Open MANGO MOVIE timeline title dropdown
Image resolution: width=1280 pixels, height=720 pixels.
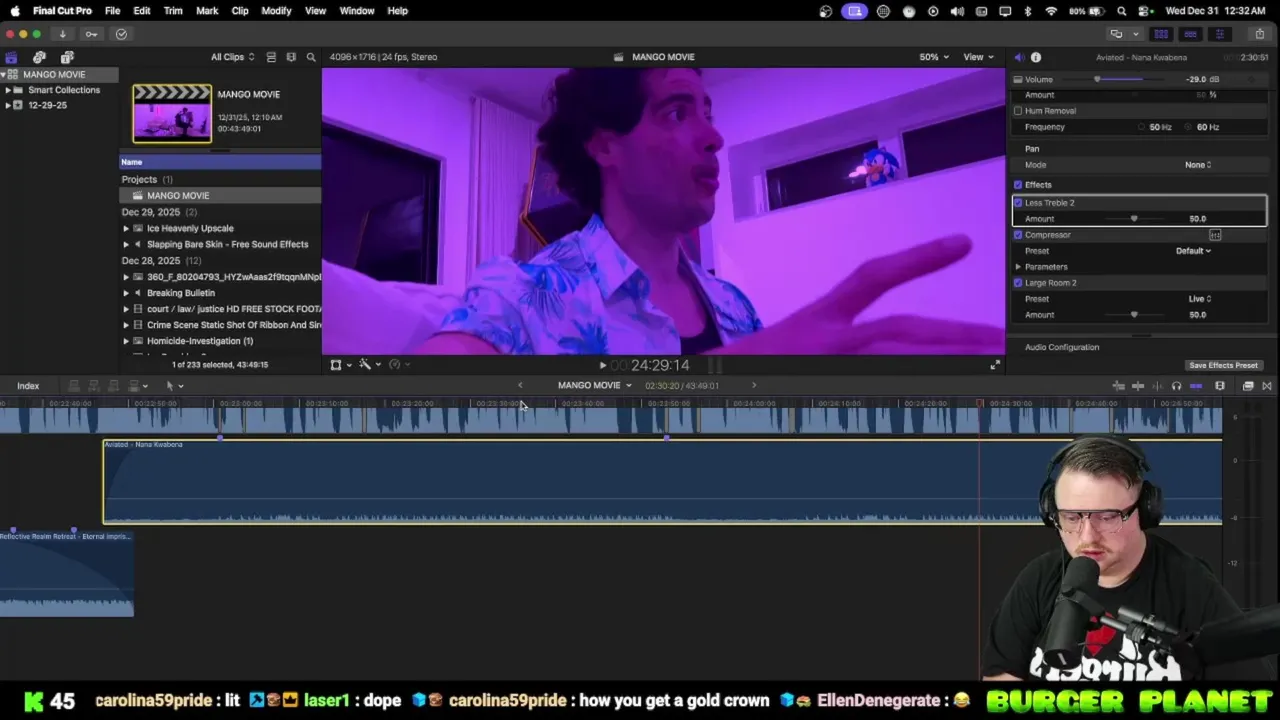[x=595, y=385]
